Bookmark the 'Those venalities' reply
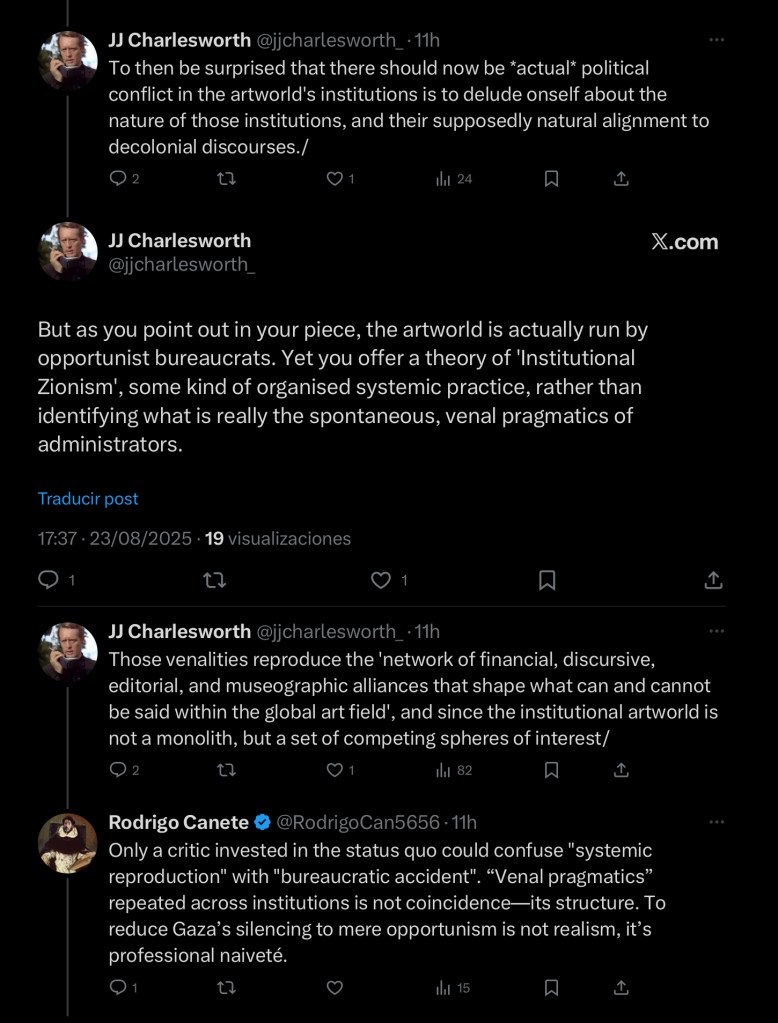This screenshot has height=1023, width=778. point(551,770)
